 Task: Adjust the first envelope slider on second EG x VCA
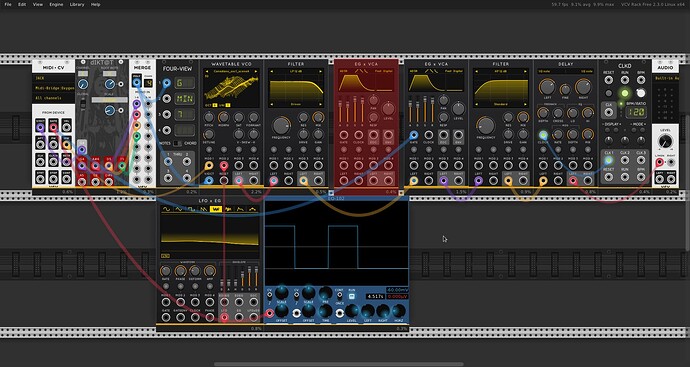(411, 112)
